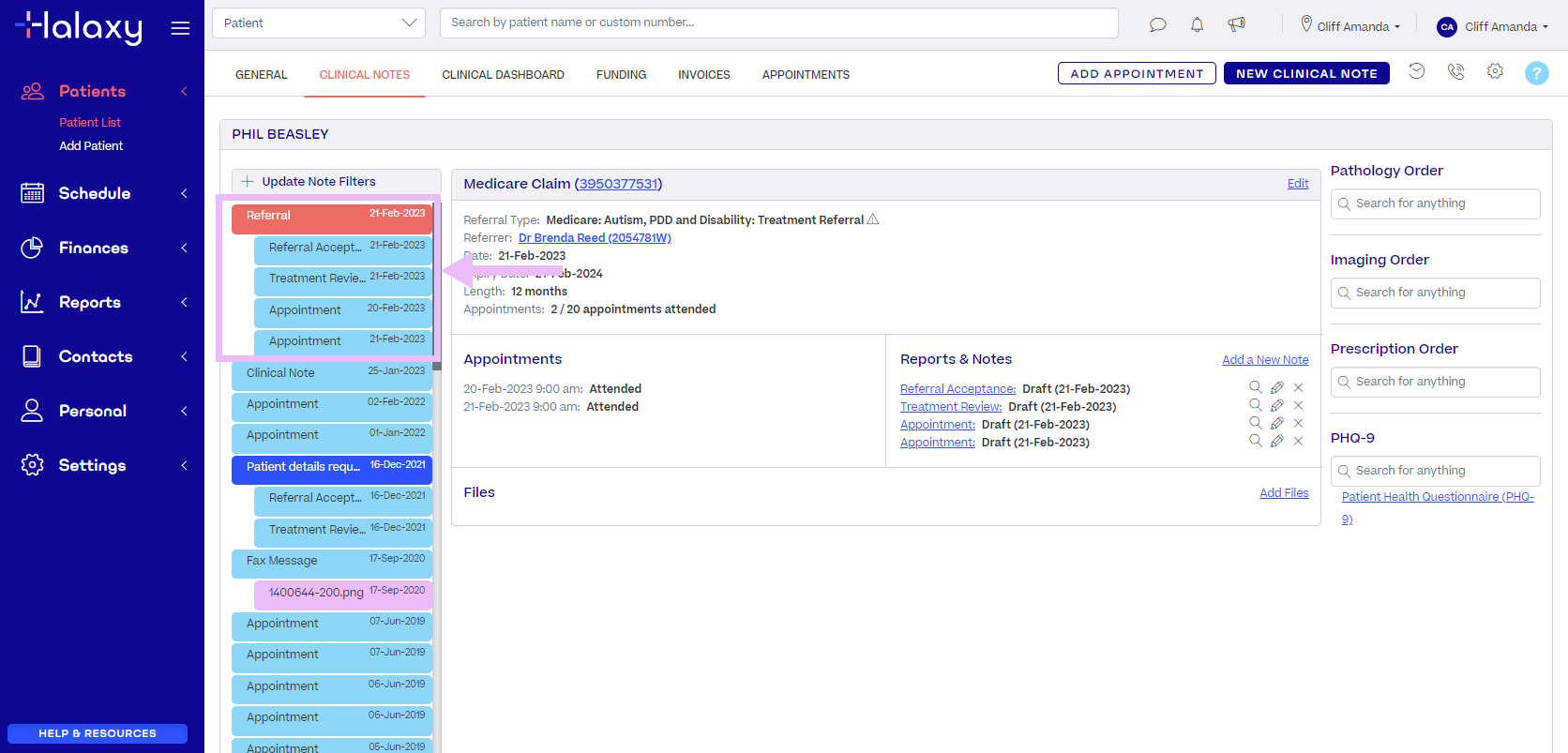Open the hamburger menu beside Halaxy logo
The height and width of the screenshot is (753, 1568).
[x=180, y=28]
